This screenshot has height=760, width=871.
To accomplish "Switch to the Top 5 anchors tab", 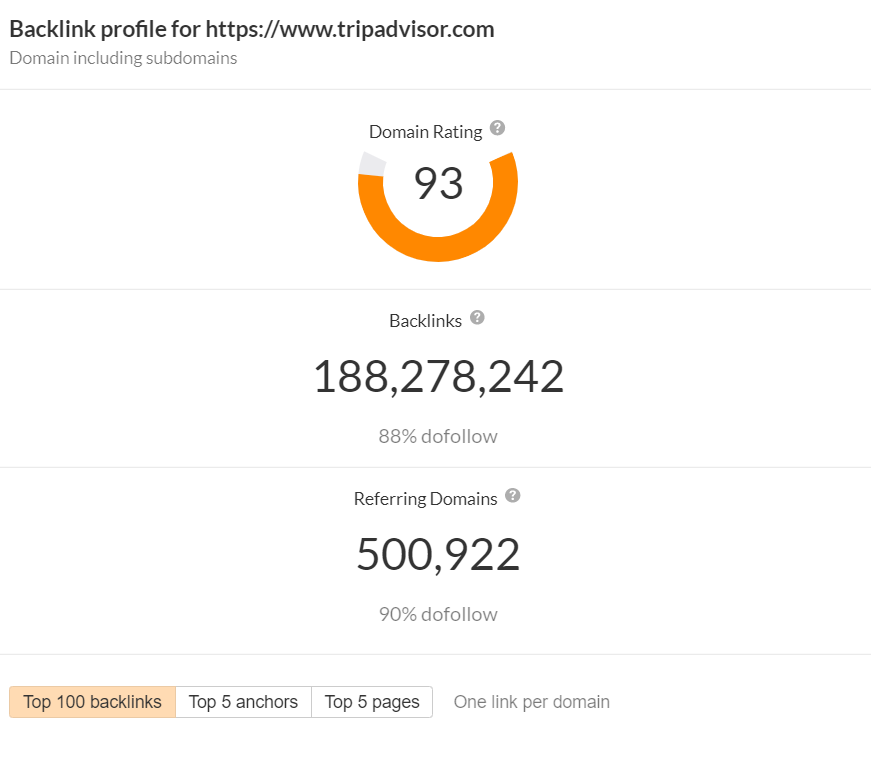I will 243,702.
